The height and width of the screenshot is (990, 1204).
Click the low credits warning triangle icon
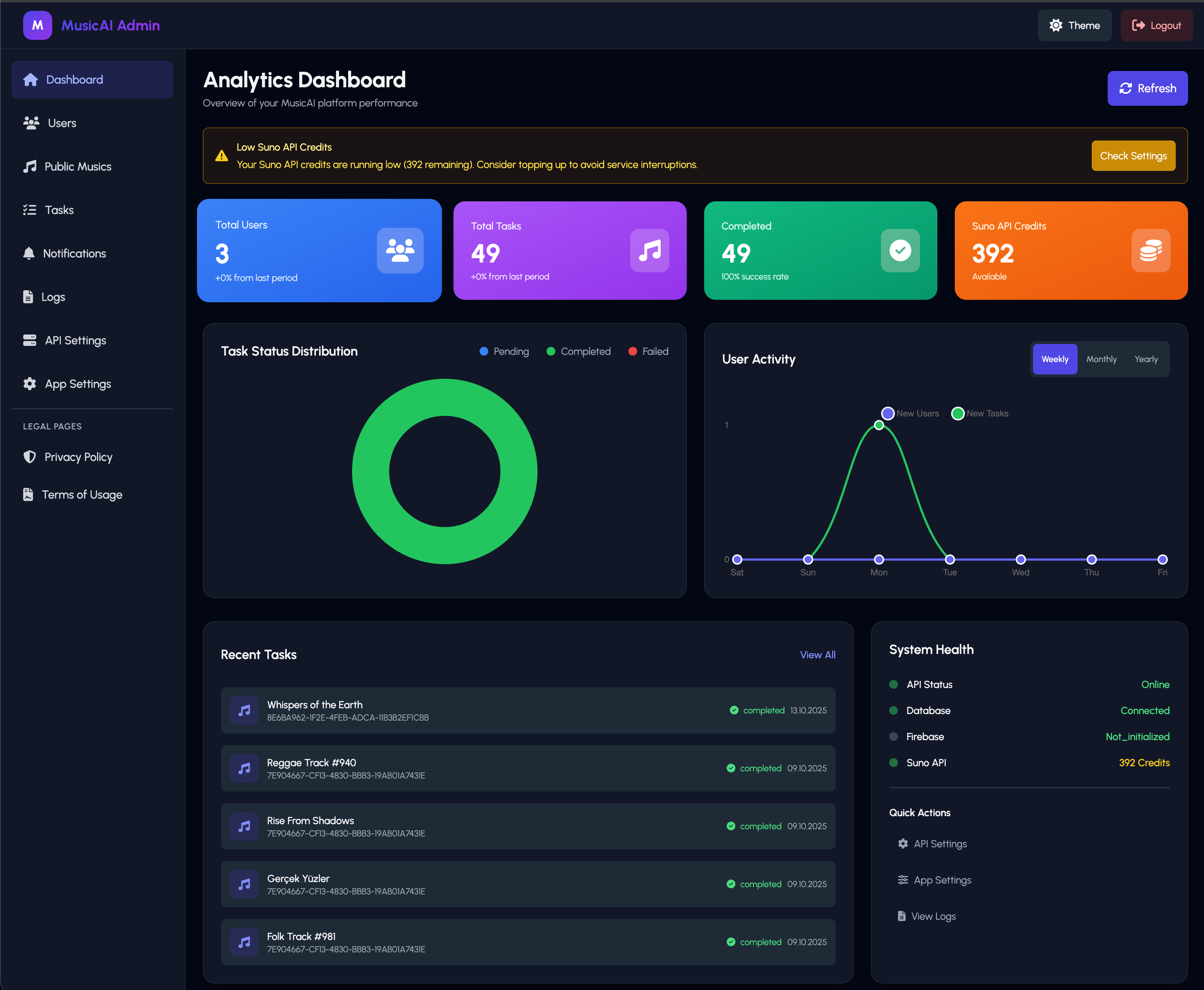[x=221, y=156]
